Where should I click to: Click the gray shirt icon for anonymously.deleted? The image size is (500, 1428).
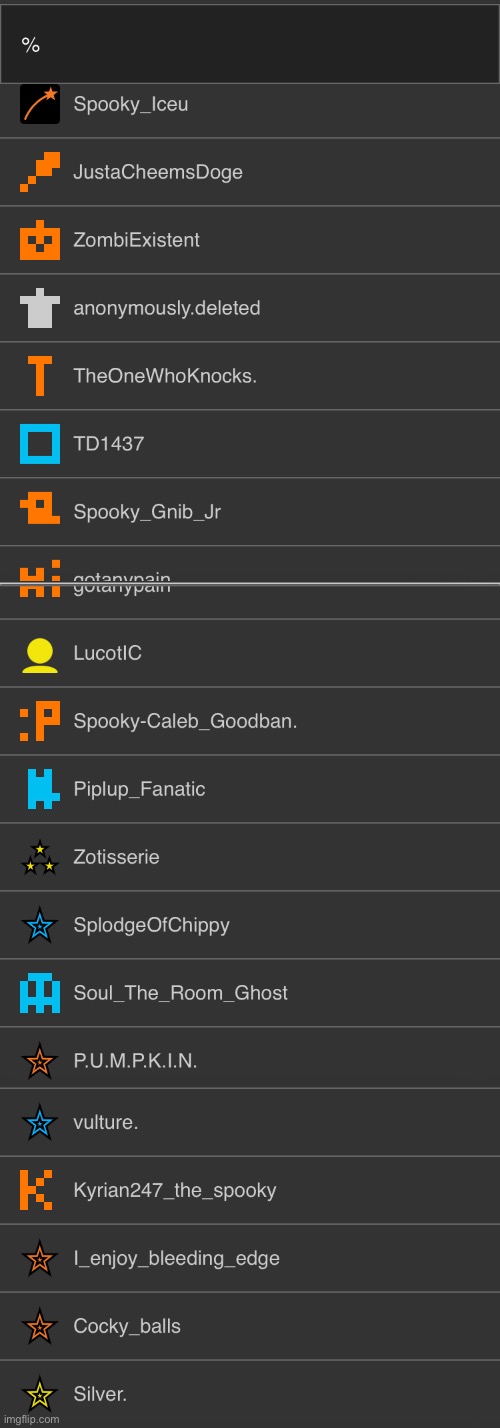40,308
